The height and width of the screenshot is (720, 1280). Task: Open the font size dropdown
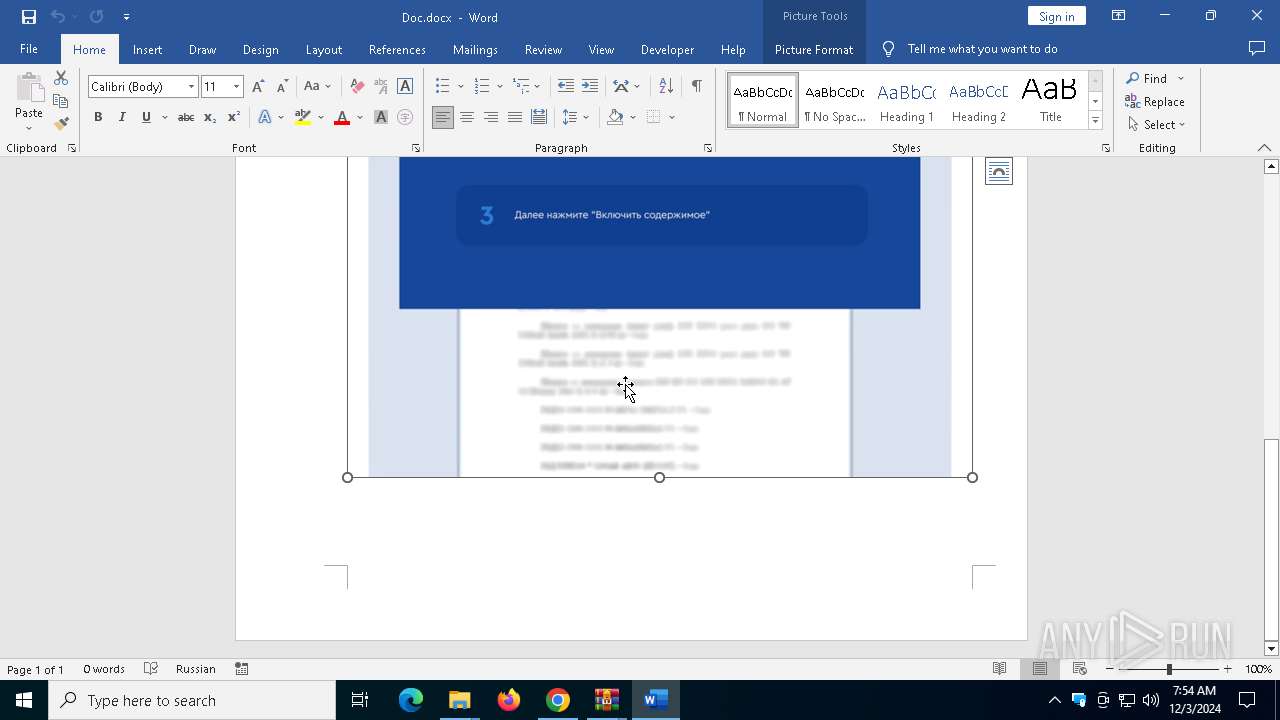236,87
